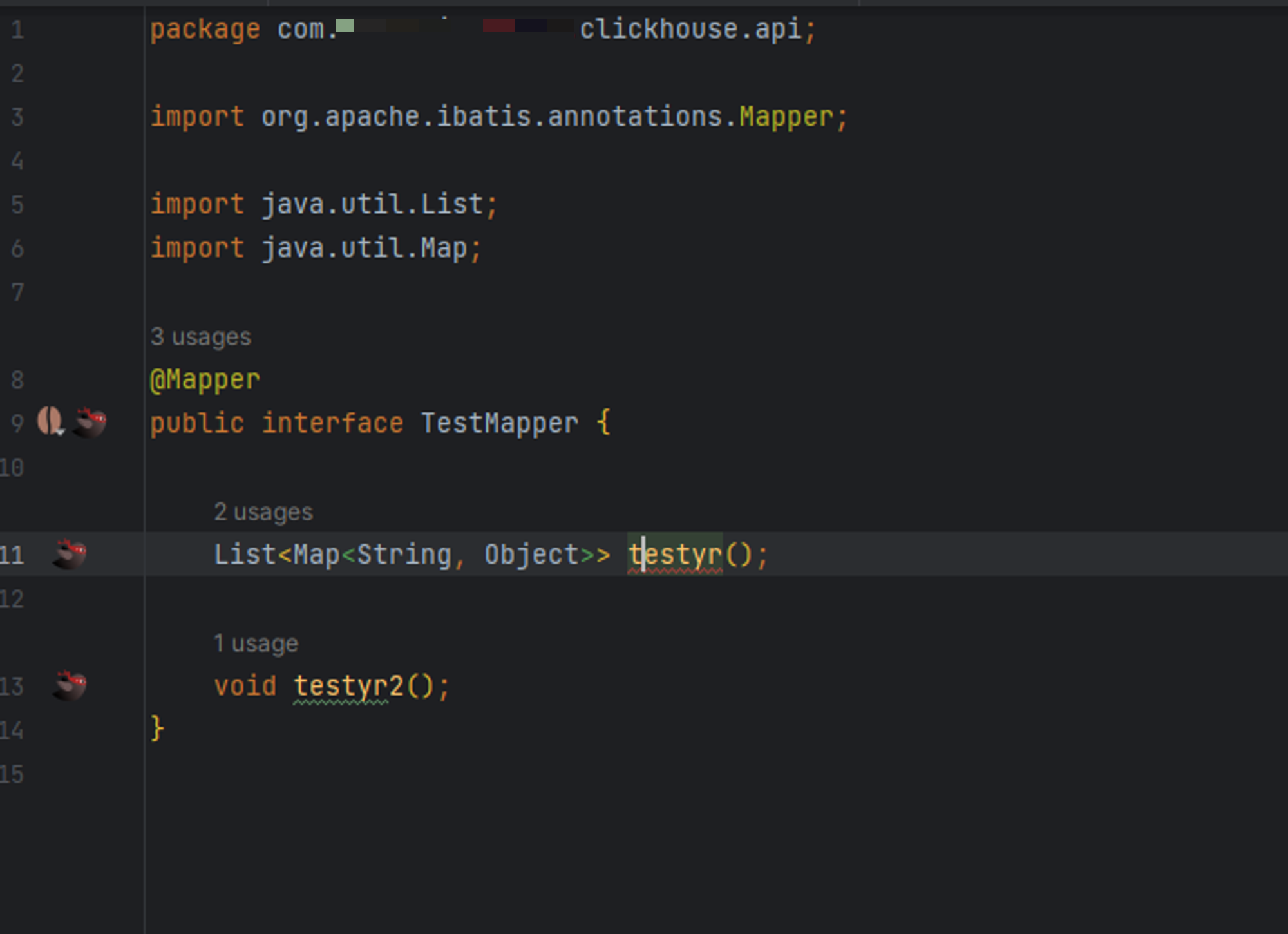Image resolution: width=1288 pixels, height=934 pixels.
Task: Click 'Map' in java.util.Map import
Action: [x=444, y=249]
